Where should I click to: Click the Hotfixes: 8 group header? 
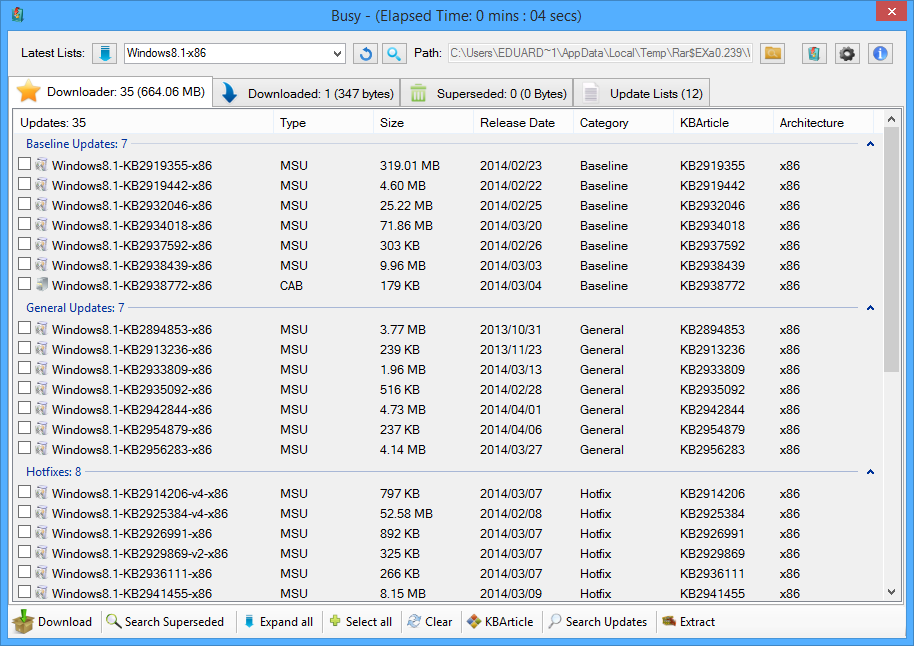[x=54, y=472]
